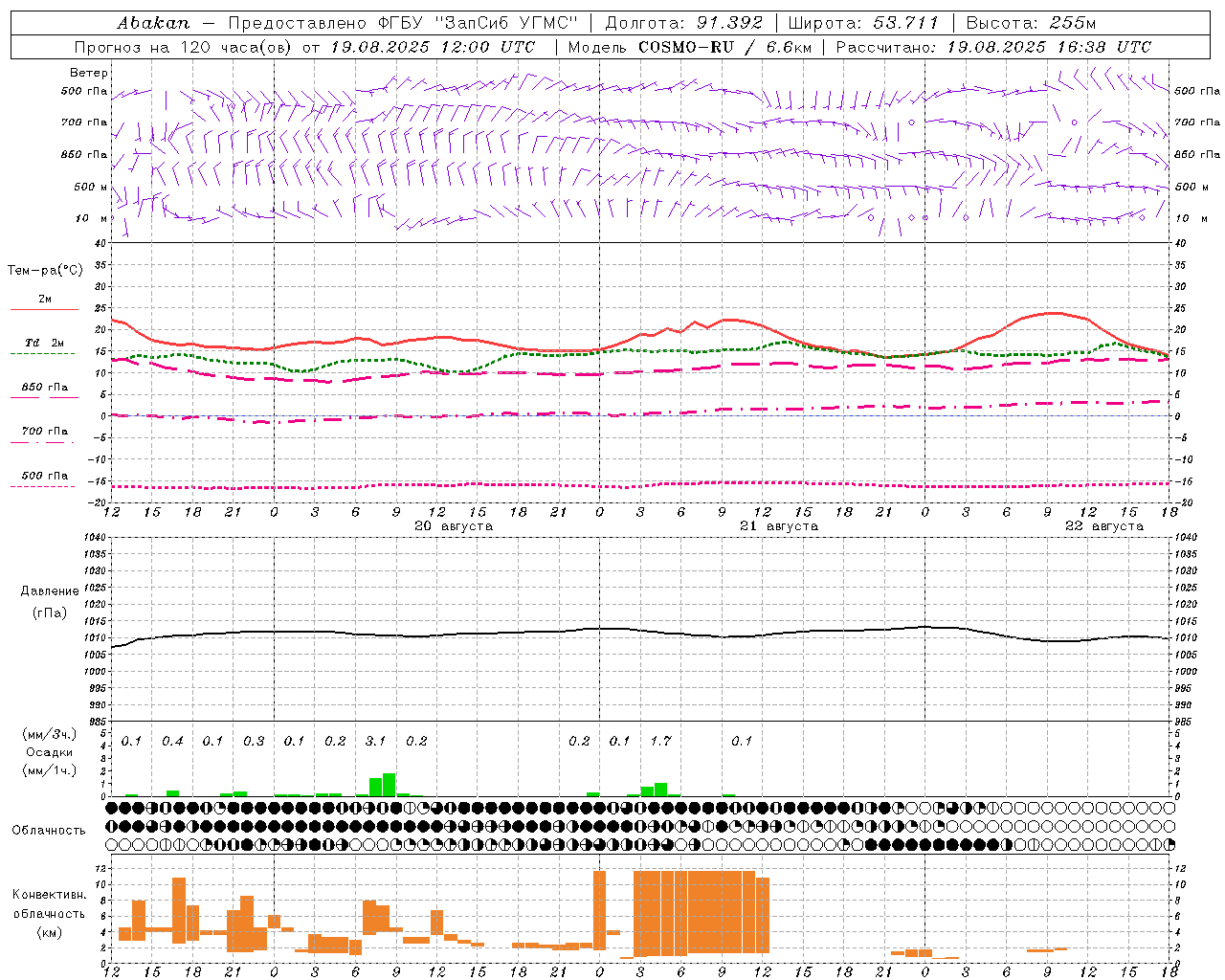Click the "Ветер" wind panel label
1225x980 pixels.
(89, 73)
